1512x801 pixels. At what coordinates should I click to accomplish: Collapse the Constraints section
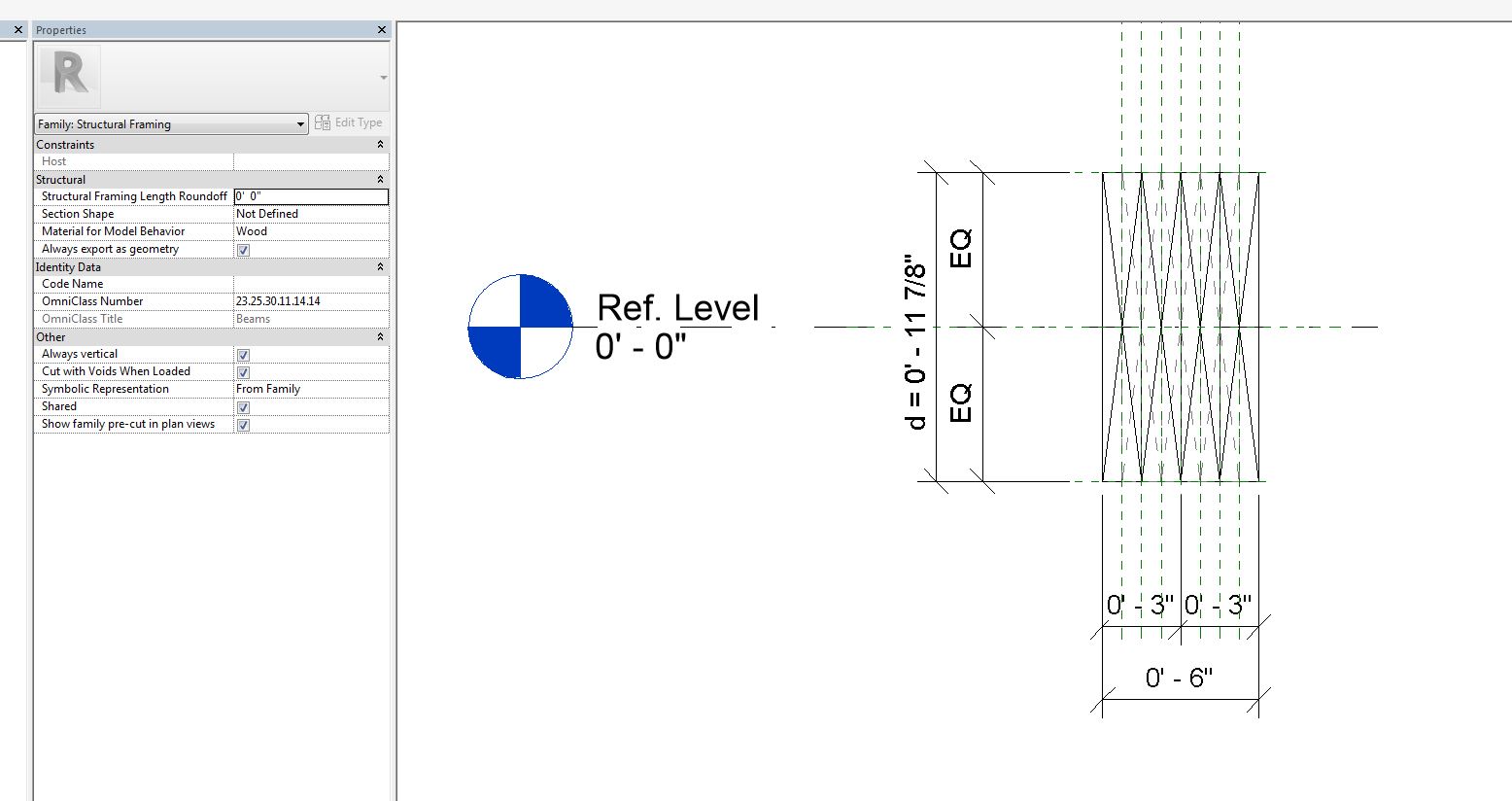tap(379, 144)
